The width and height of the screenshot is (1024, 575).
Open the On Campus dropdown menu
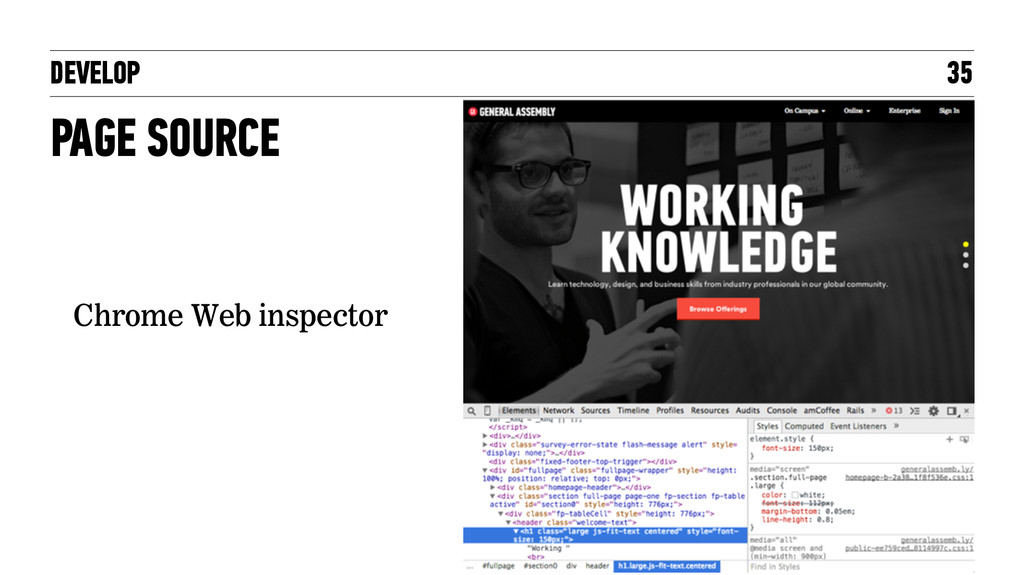[x=805, y=110]
